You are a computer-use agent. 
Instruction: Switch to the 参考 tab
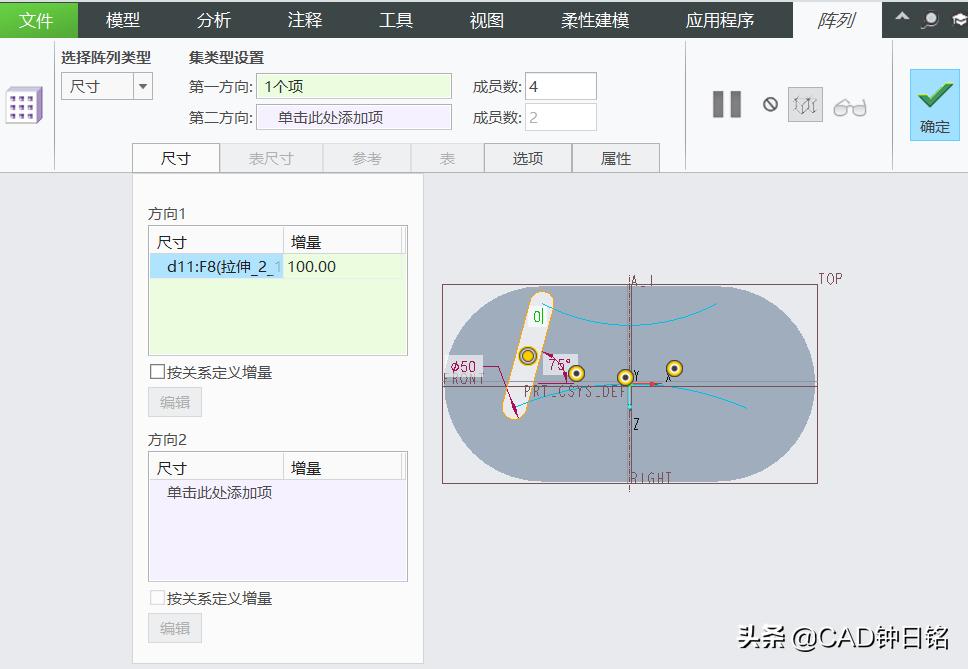click(x=367, y=157)
